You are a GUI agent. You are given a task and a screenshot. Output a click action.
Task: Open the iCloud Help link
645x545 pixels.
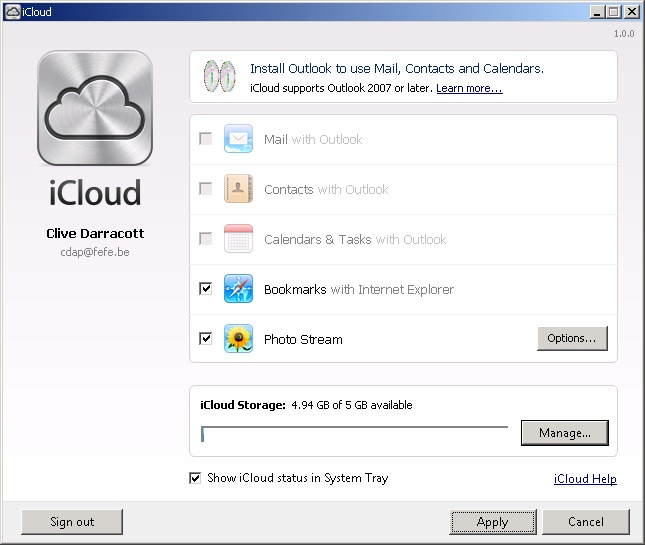pyautogui.click(x=585, y=479)
